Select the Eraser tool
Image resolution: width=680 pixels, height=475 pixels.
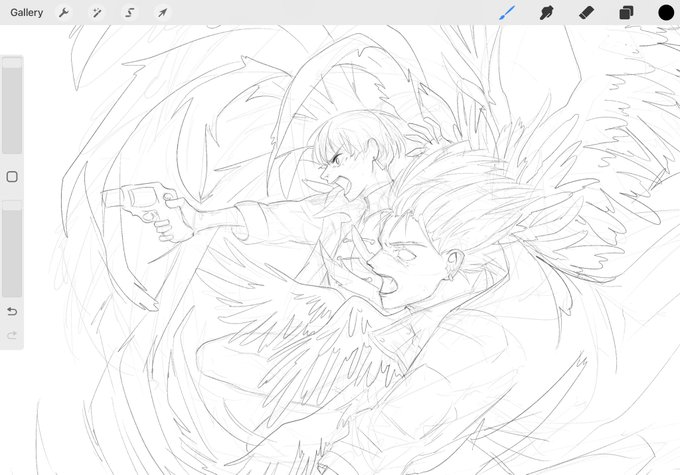[586, 13]
